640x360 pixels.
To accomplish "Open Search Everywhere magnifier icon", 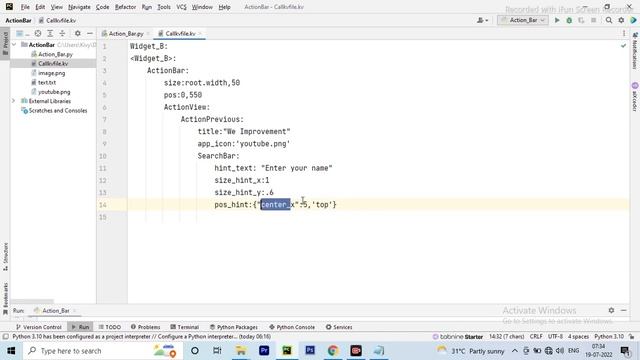I will pos(609,20).
